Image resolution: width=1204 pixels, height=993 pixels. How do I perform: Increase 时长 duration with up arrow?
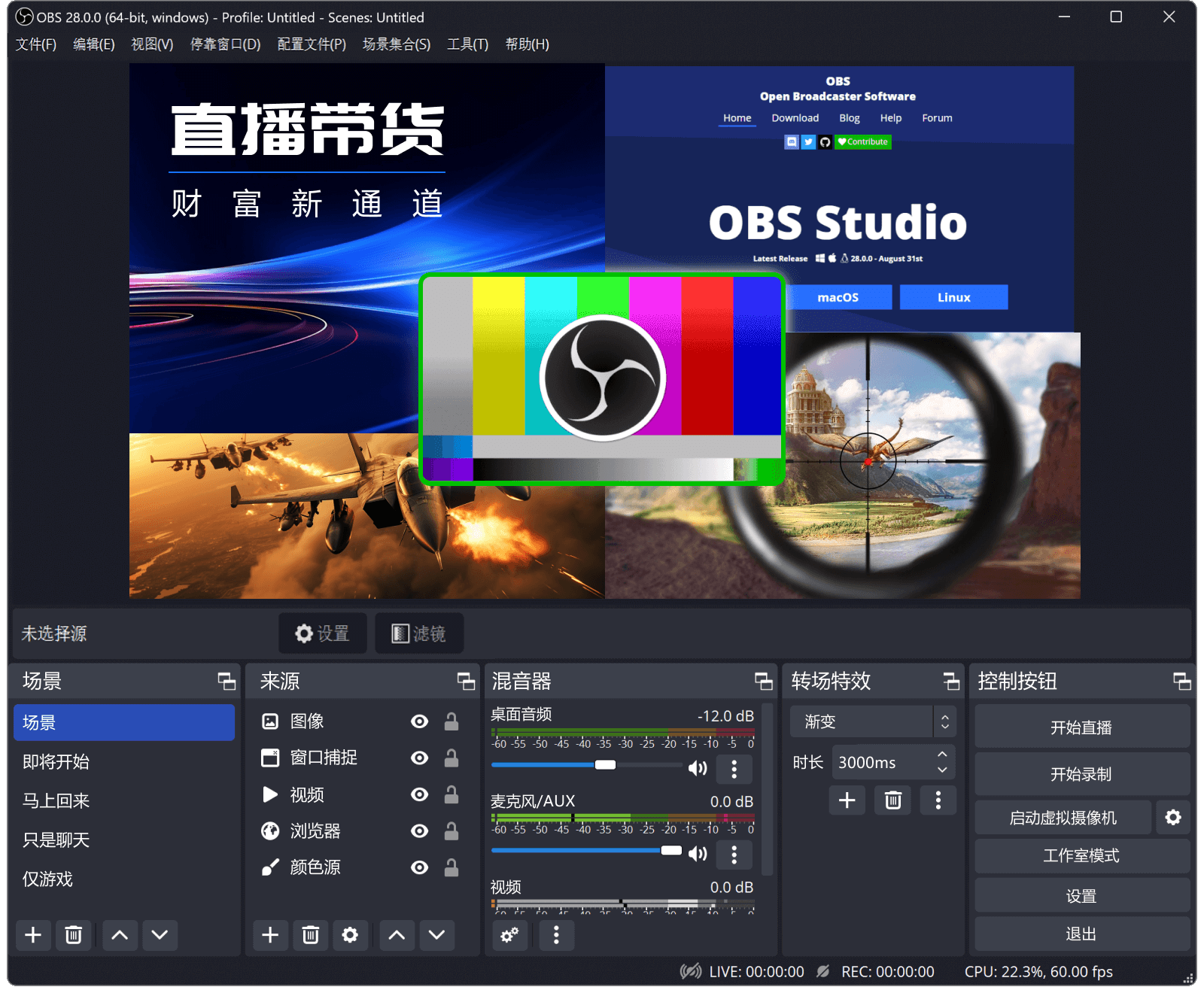tap(942, 755)
